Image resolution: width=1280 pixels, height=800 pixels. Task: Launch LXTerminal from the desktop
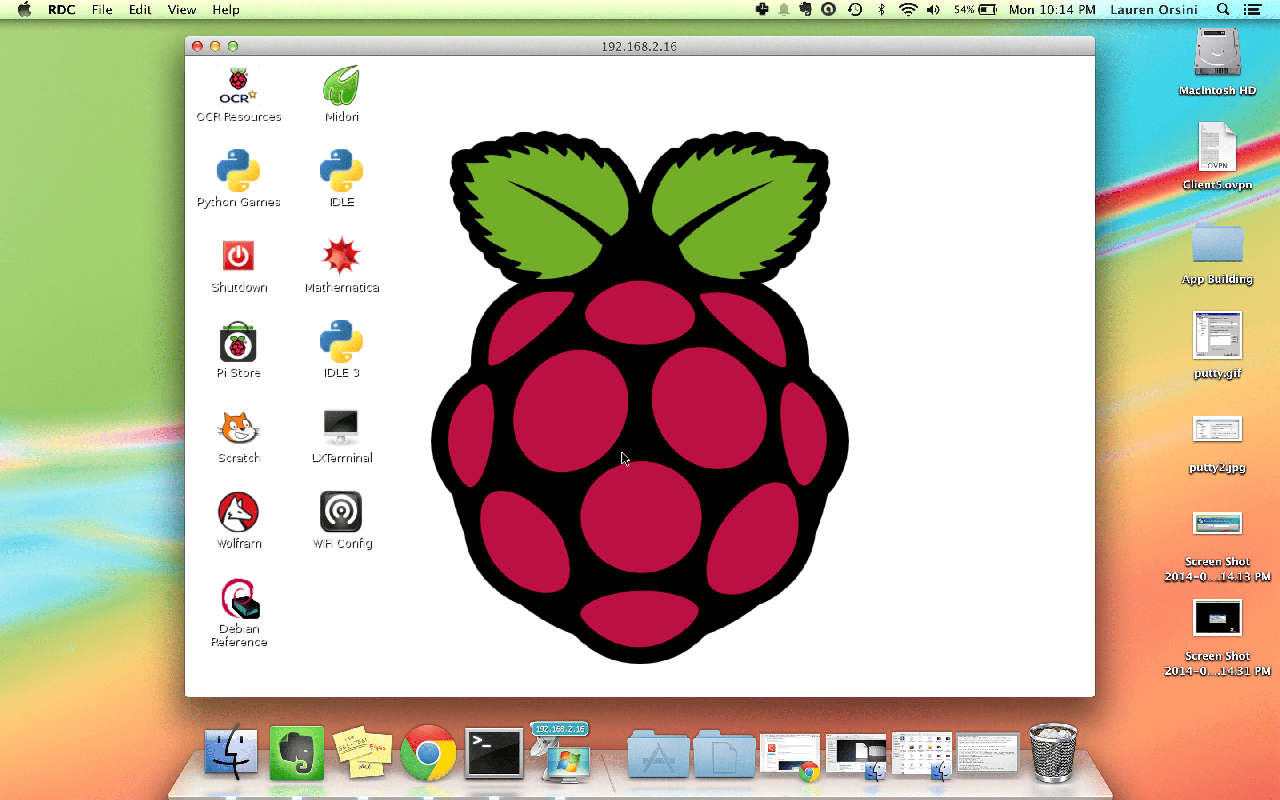click(x=341, y=428)
